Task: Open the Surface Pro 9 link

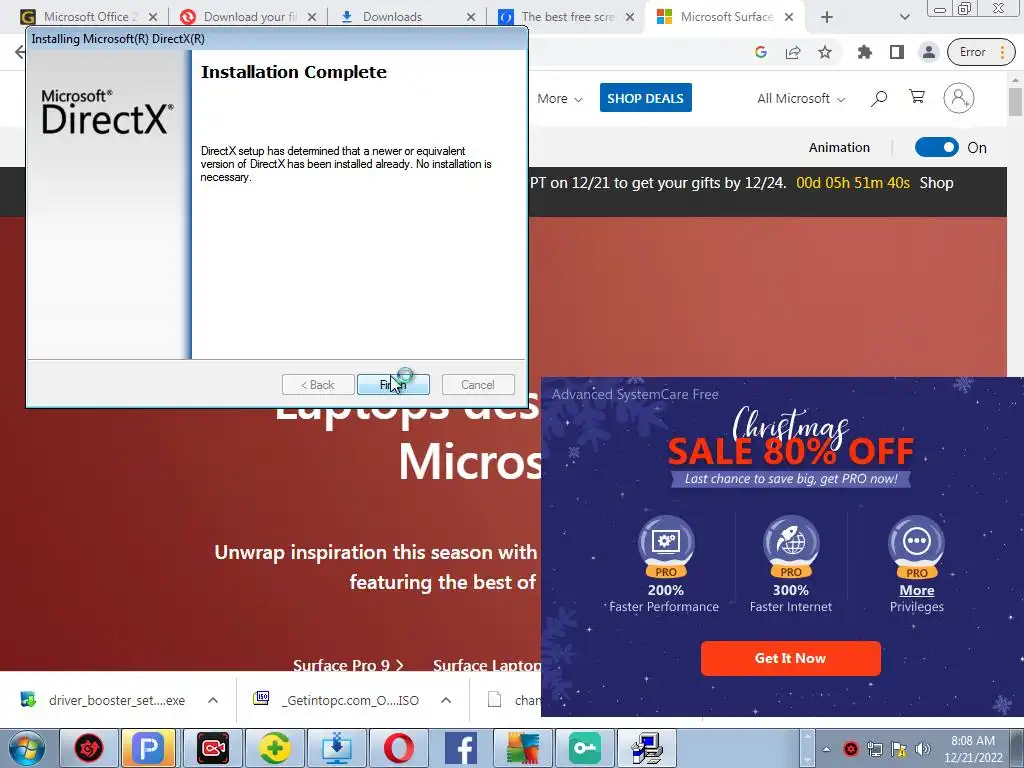Action: point(348,665)
